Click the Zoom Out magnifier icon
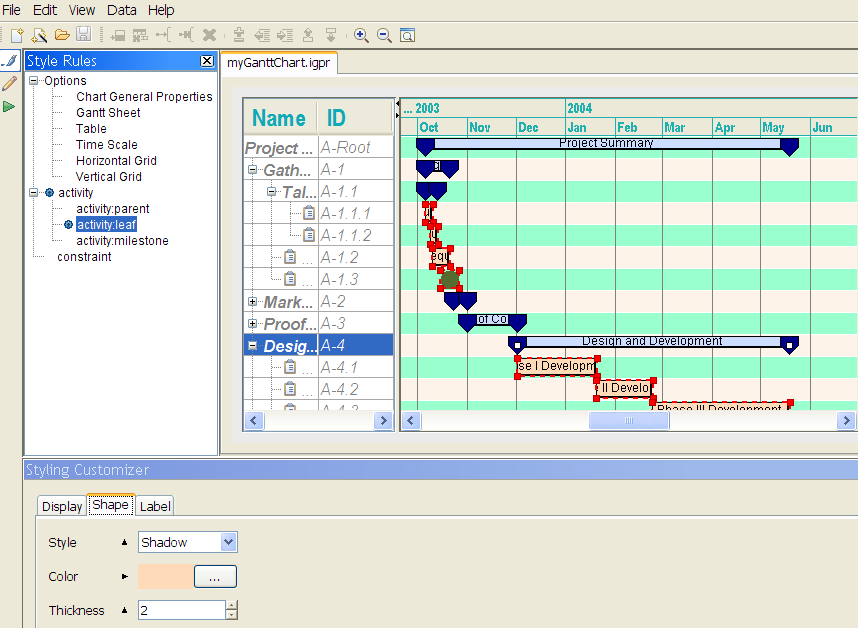 (384, 35)
